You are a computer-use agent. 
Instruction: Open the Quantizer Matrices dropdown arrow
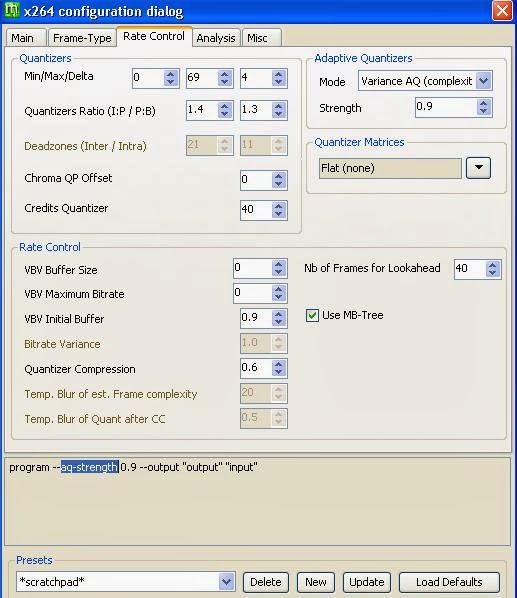[x=478, y=168]
